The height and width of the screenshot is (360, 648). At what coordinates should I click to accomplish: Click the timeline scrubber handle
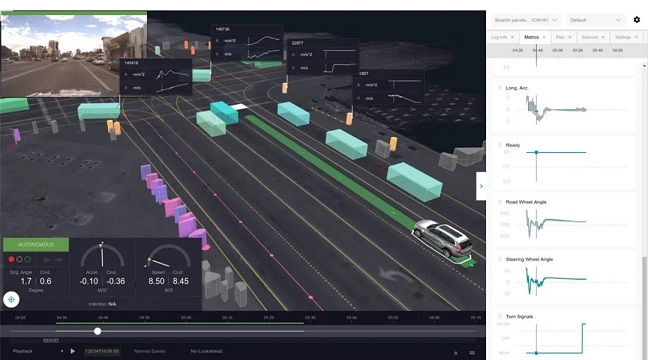point(98,331)
